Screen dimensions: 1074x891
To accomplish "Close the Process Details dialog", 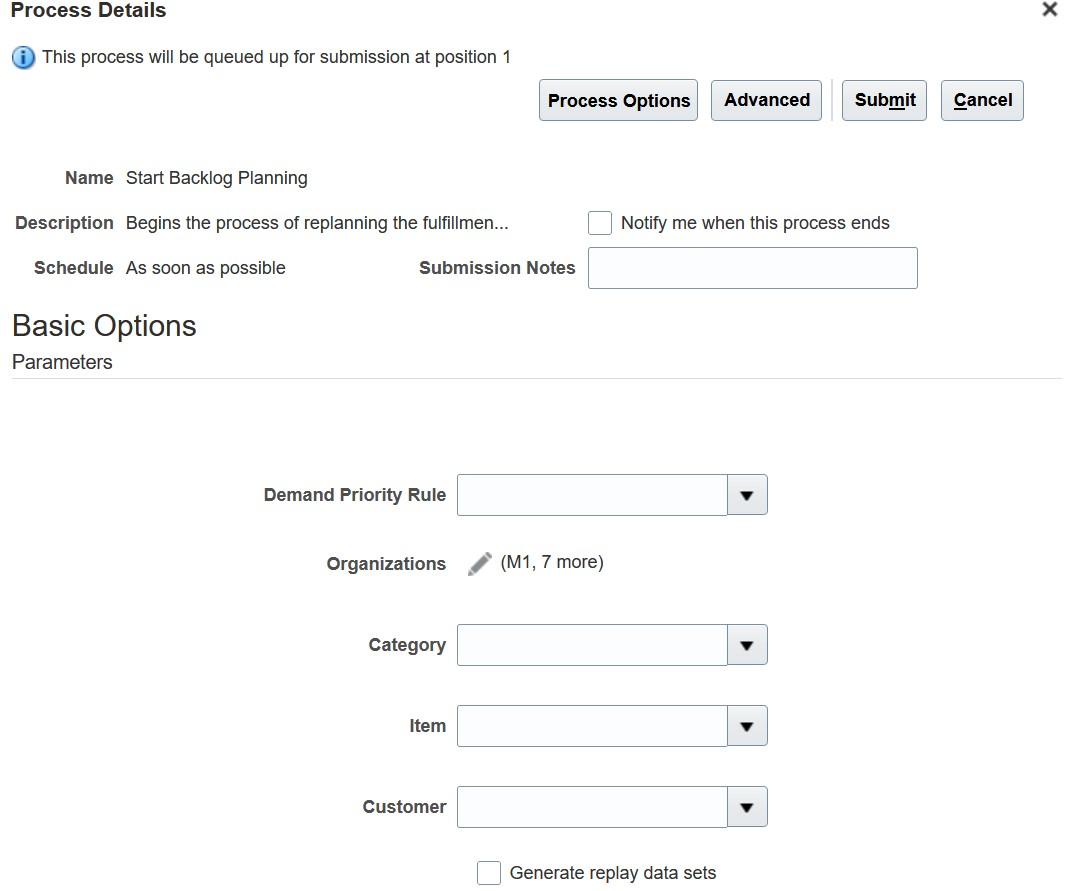I will coord(1049,10).
